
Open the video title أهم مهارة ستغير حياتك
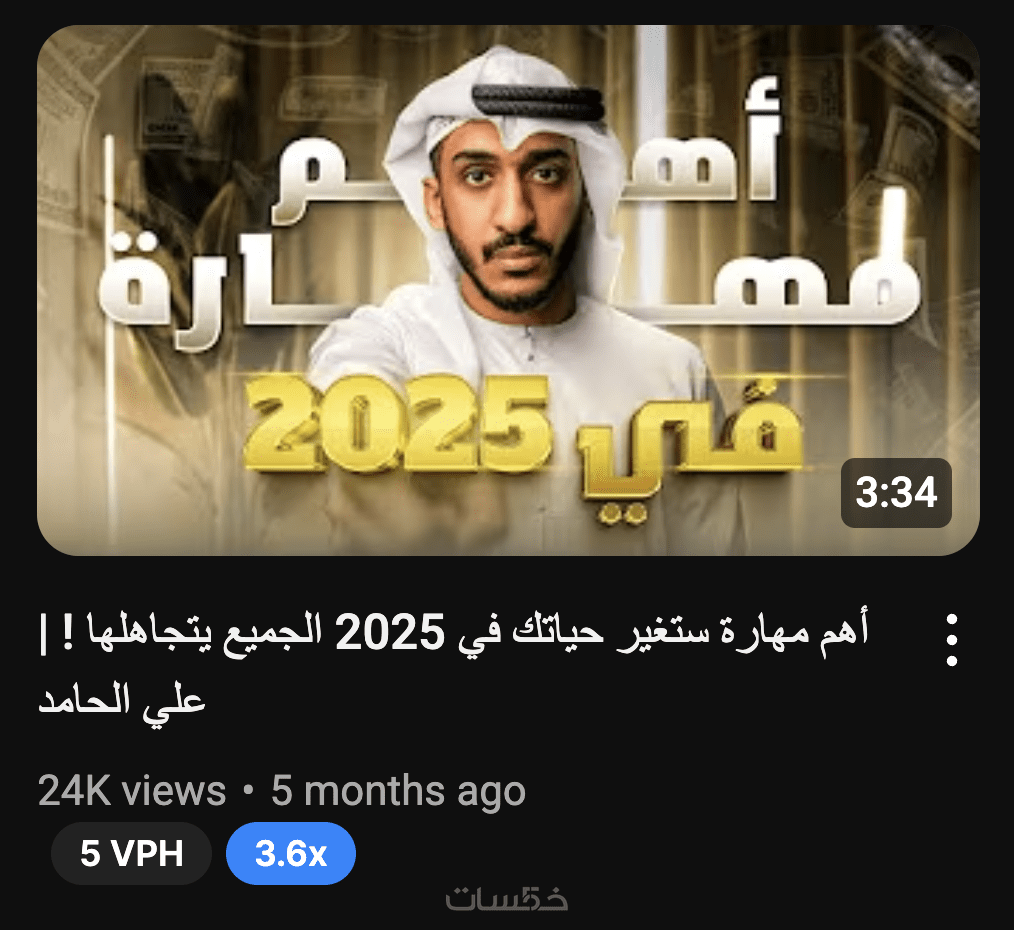453,665
